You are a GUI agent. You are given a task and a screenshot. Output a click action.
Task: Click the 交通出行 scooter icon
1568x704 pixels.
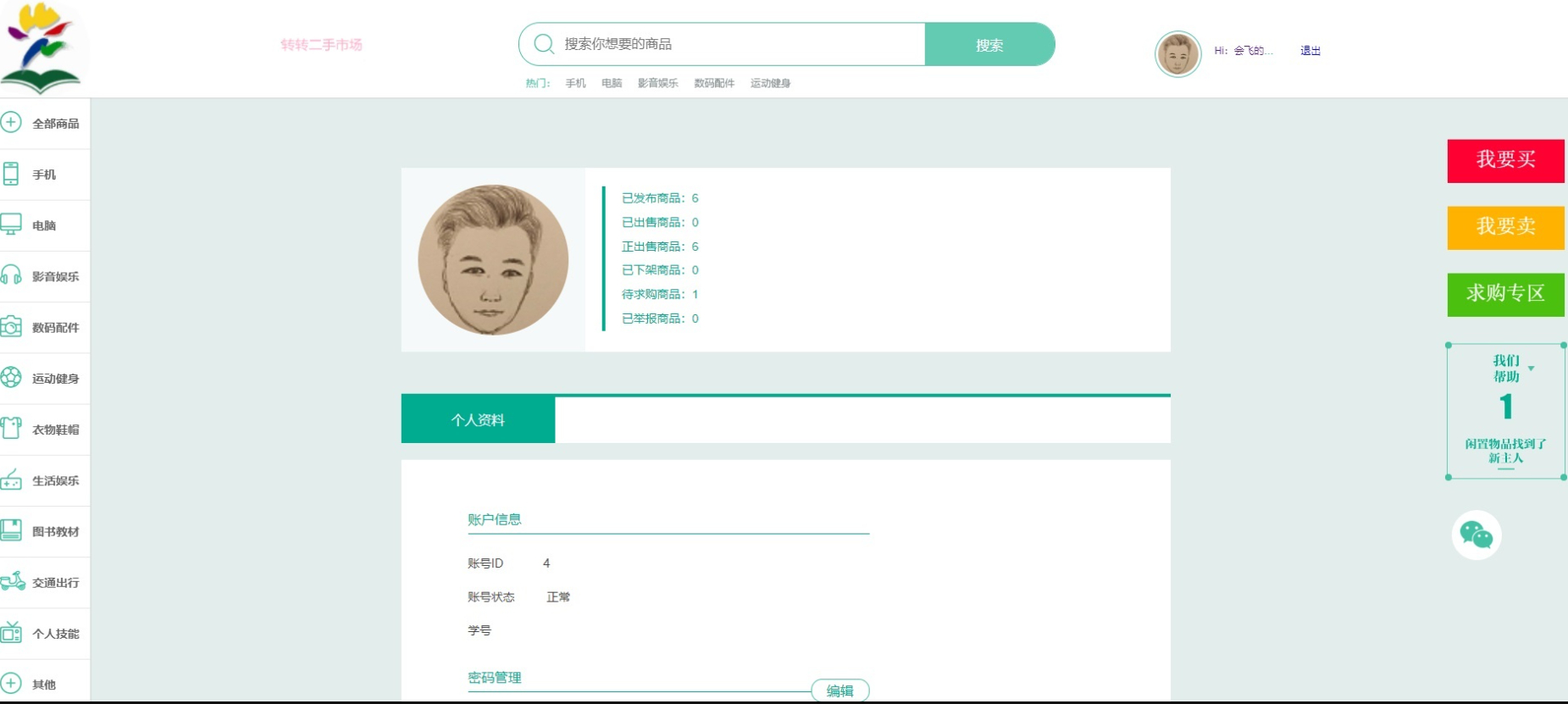(13, 582)
